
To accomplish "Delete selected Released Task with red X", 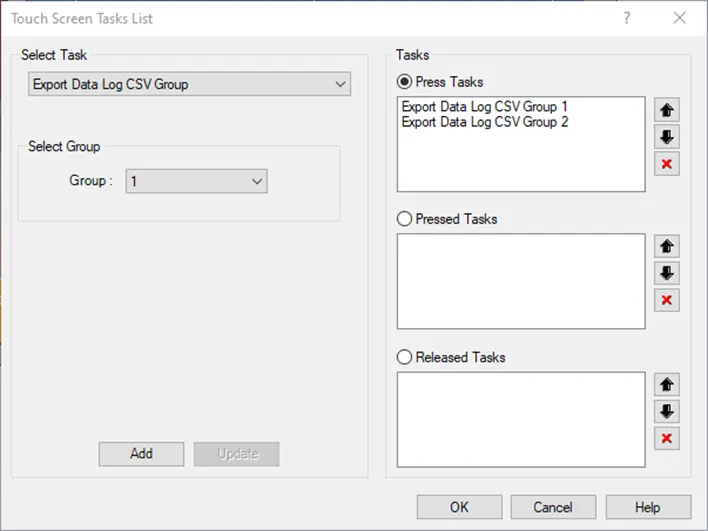I will (x=666, y=438).
